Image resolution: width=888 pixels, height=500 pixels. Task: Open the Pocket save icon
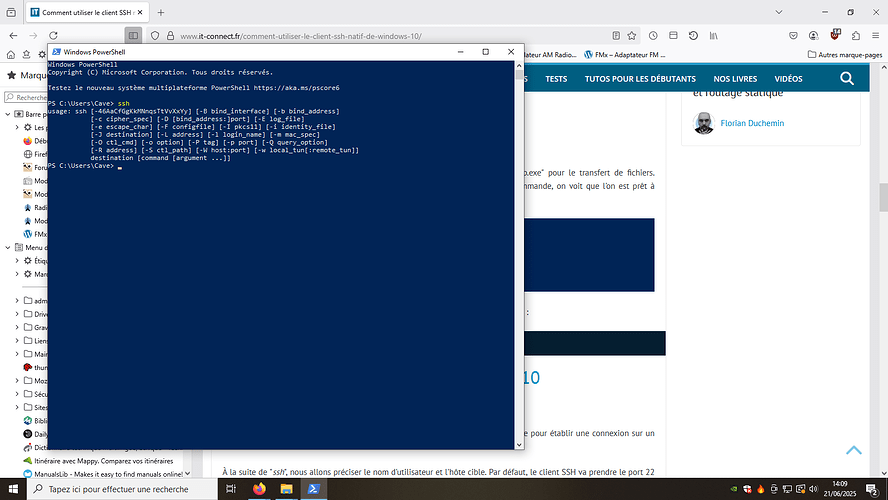793,36
